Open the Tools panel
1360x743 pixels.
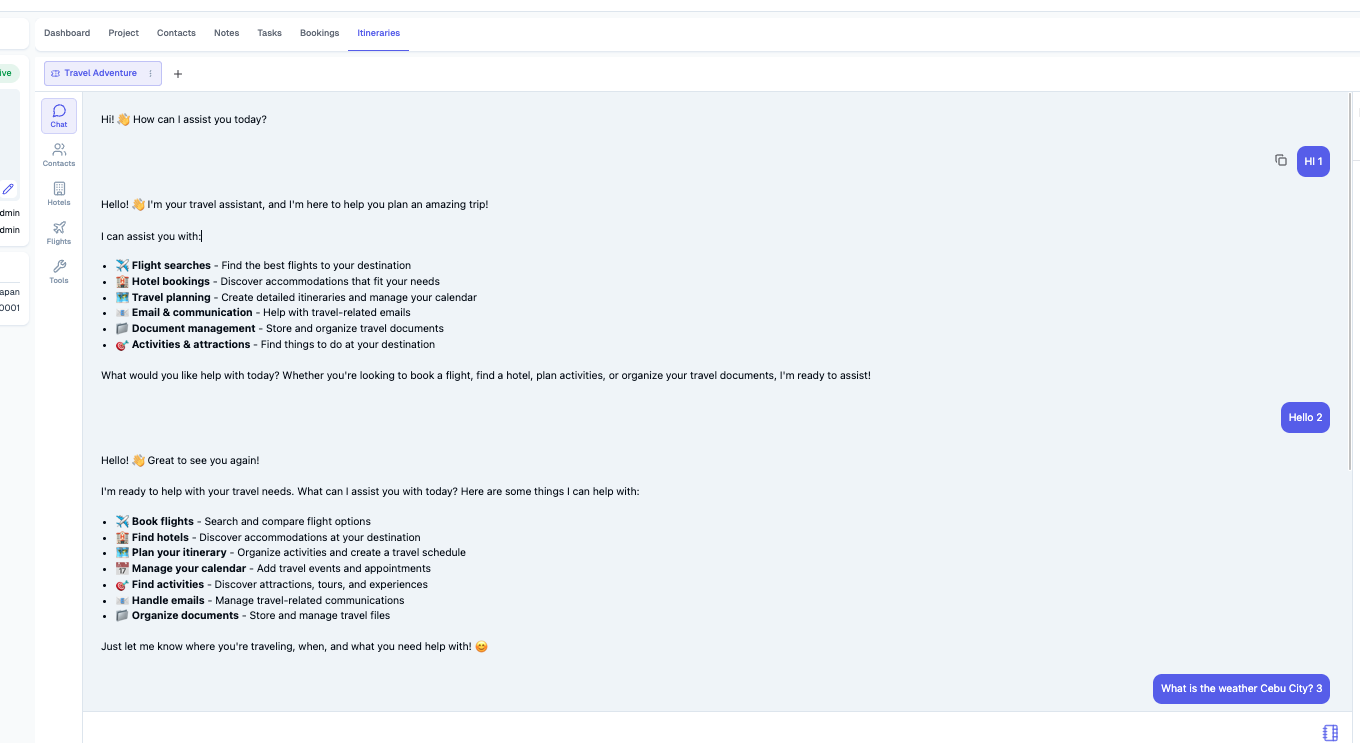[58, 270]
